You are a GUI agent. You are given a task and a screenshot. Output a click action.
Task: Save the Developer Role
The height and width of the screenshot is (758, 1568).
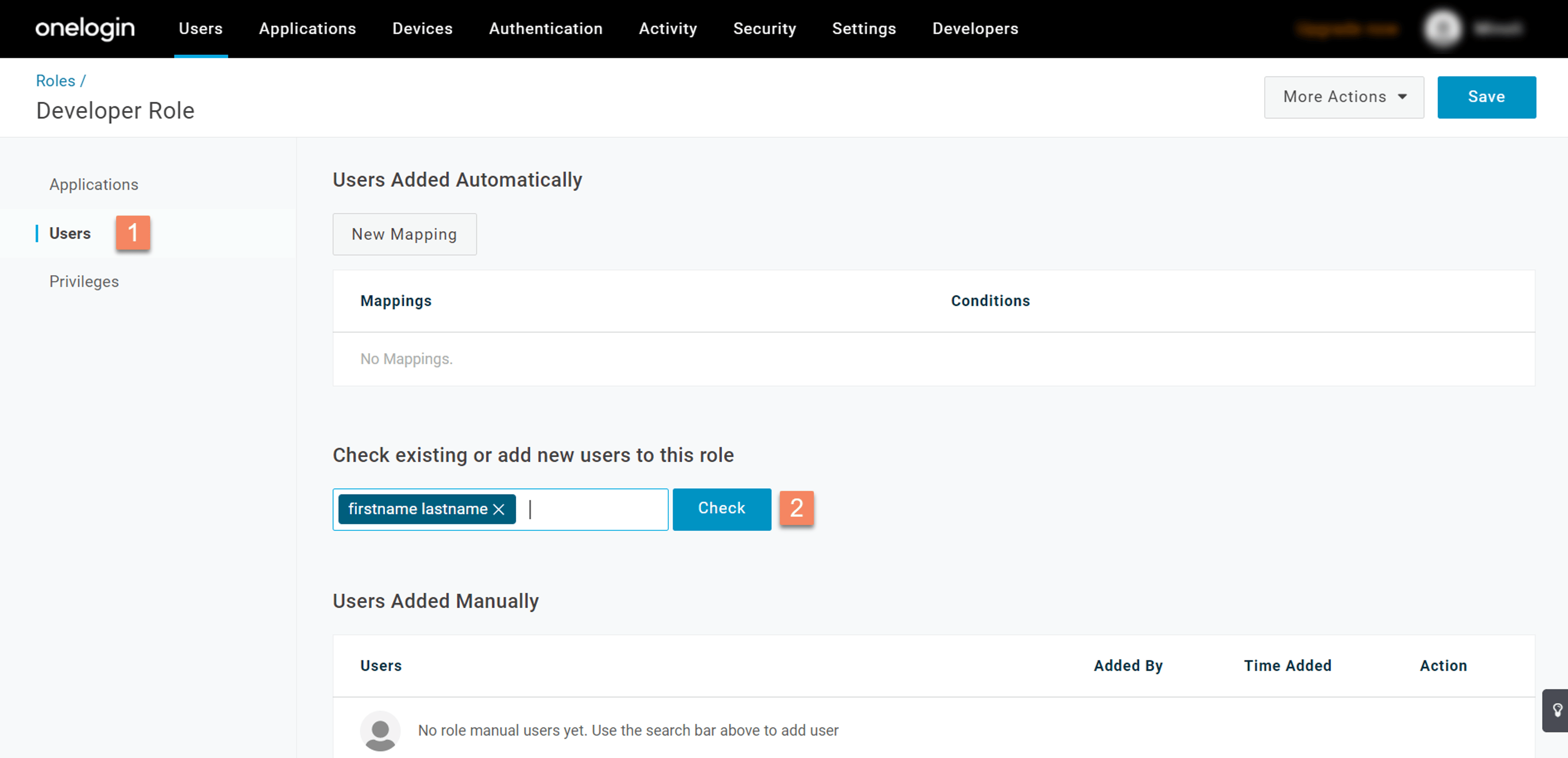click(x=1486, y=97)
